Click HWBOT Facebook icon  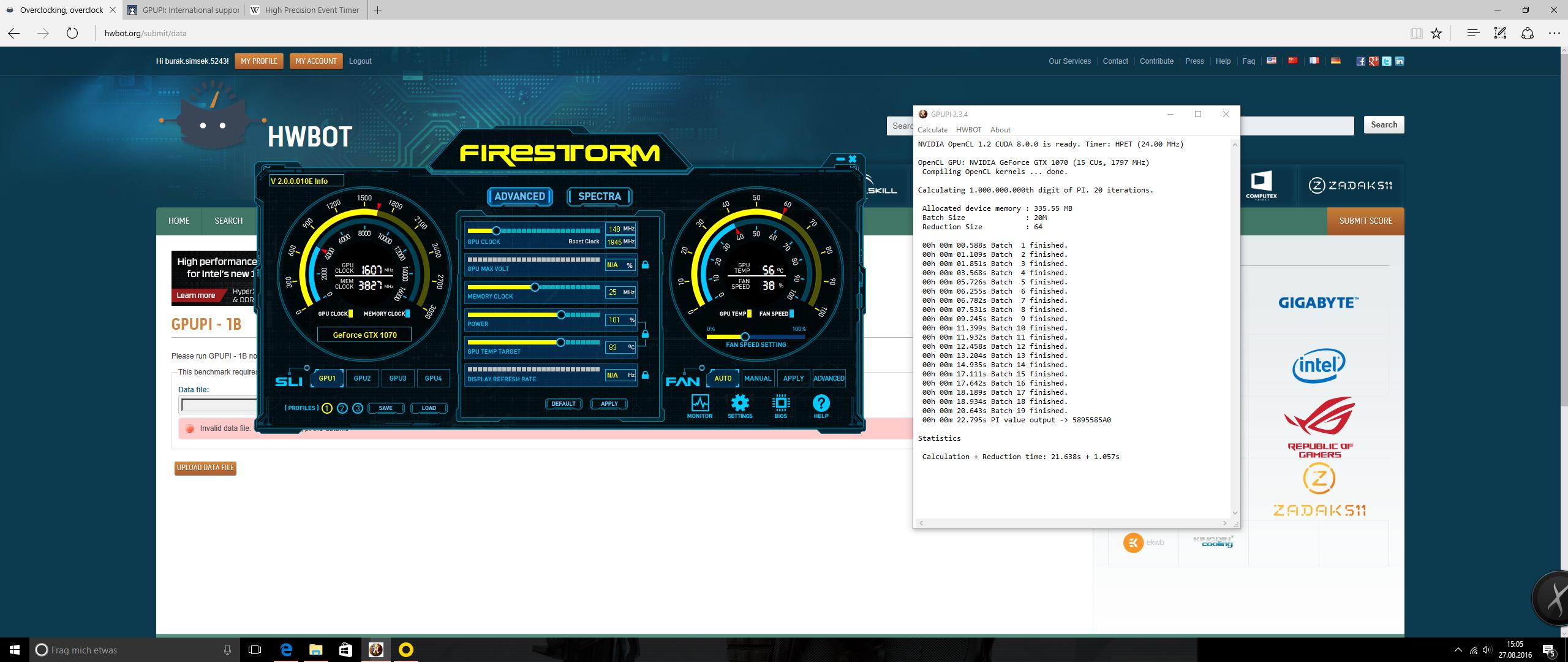point(1360,61)
